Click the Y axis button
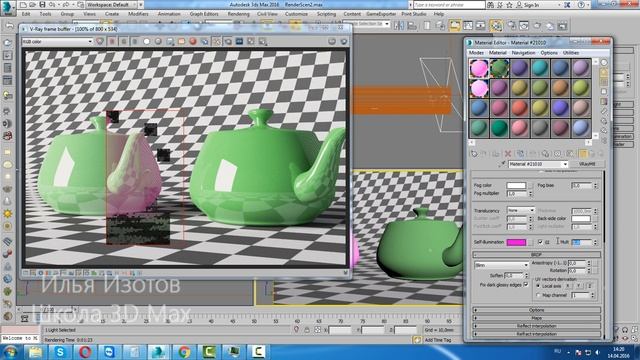This screenshot has width=640, height=360. click(x=579, y=286)
